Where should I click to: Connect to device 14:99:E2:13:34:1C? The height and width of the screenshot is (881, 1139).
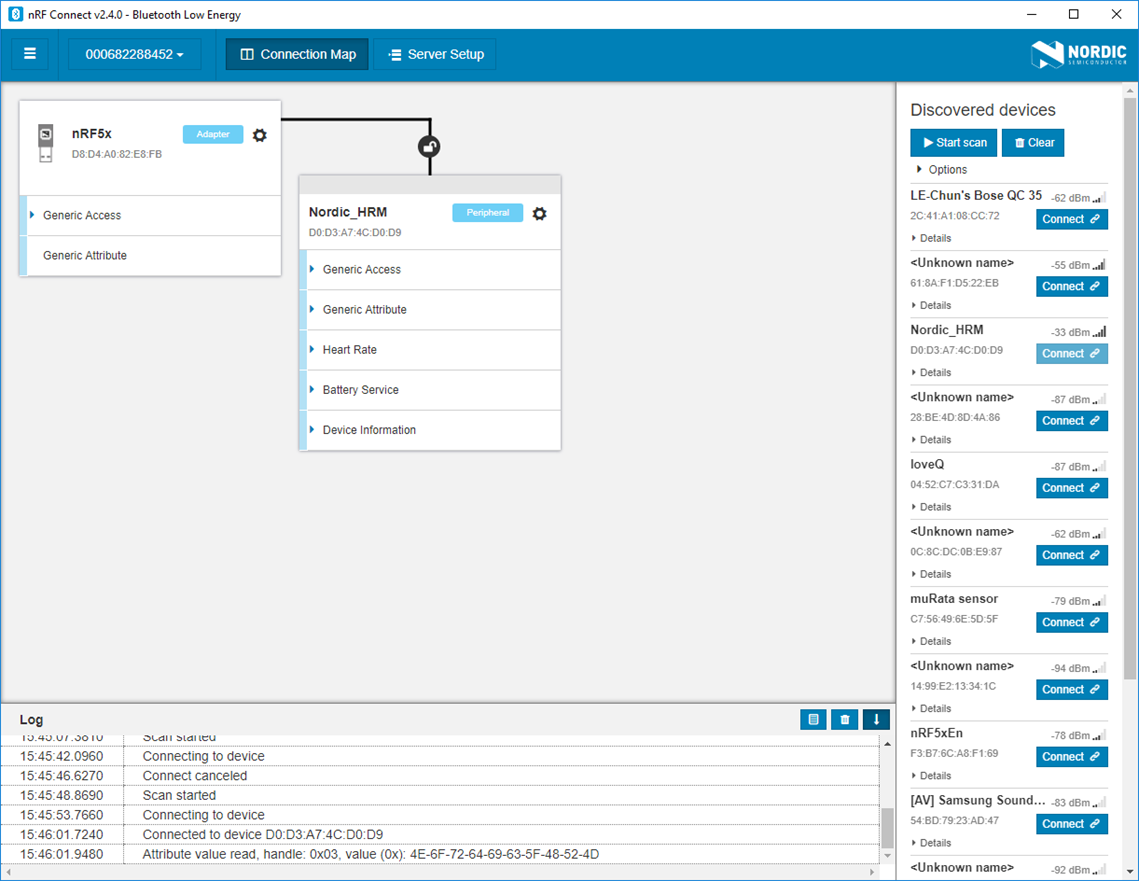tap(1071, 689)
